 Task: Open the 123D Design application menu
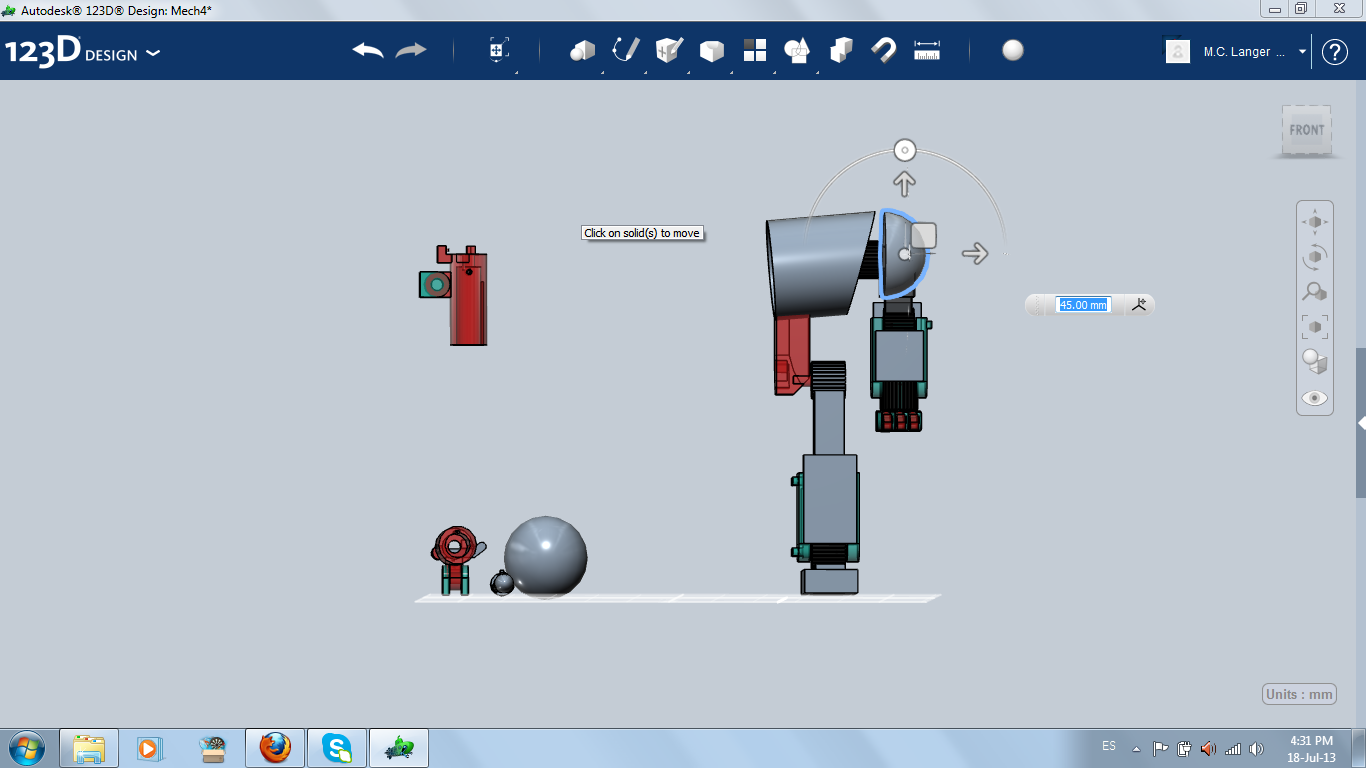(x=82, y=52)
